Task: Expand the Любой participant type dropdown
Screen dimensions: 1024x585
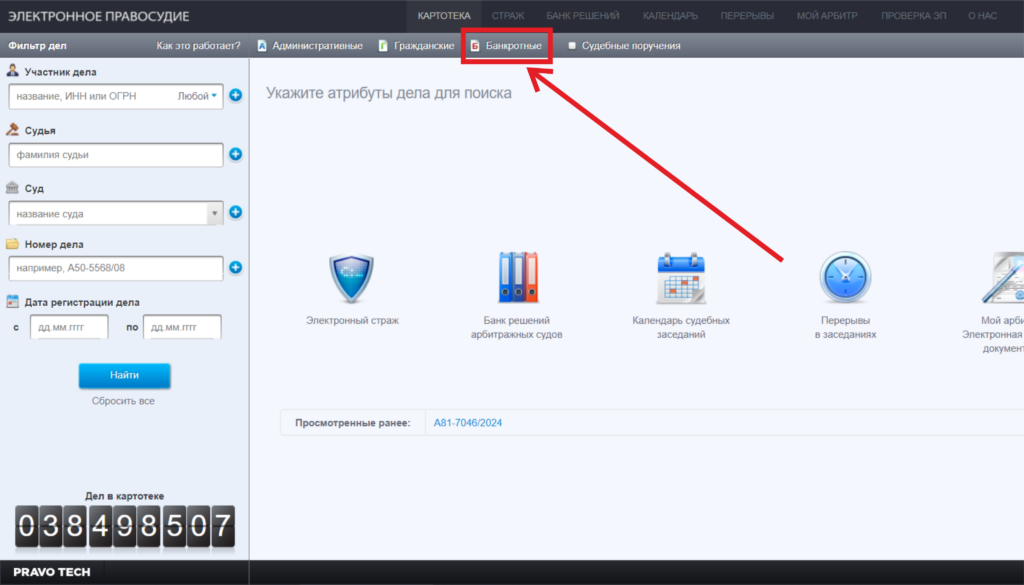Action: [x=198, y=96]
